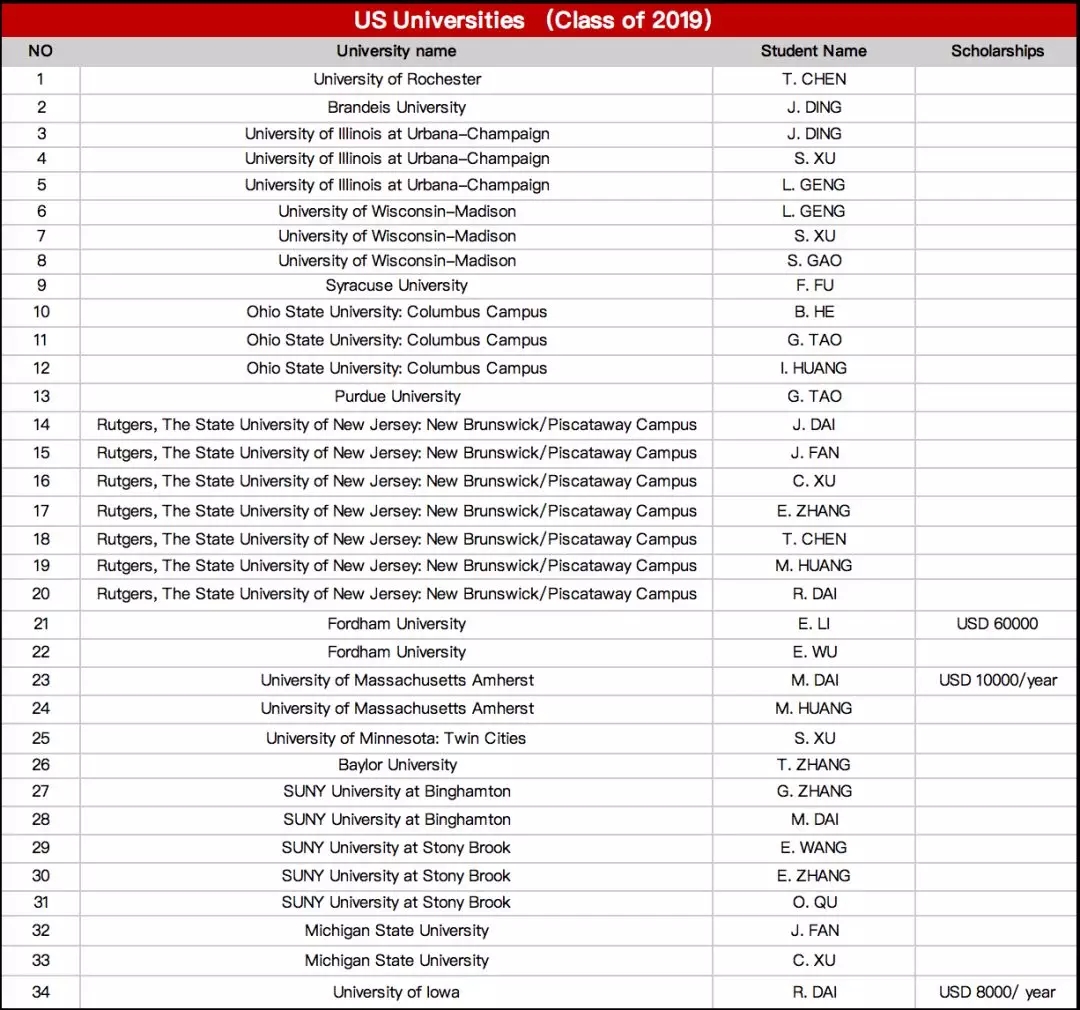Image resolution: width=1080 pixels, height=1010 pixels.
Task: Select the NO column header
Action: (x=41, y=51)
